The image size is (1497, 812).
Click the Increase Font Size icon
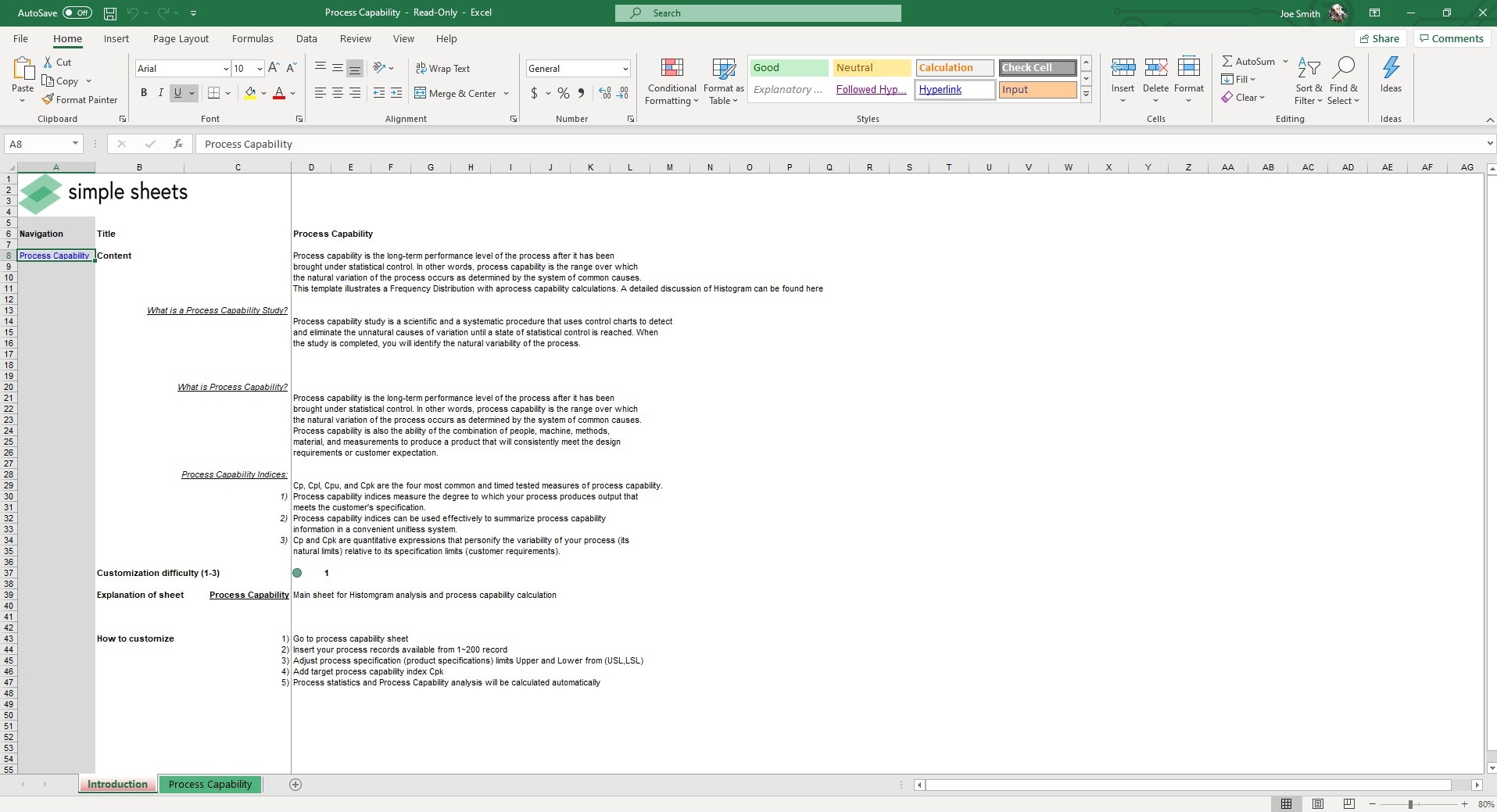(273, 68)
